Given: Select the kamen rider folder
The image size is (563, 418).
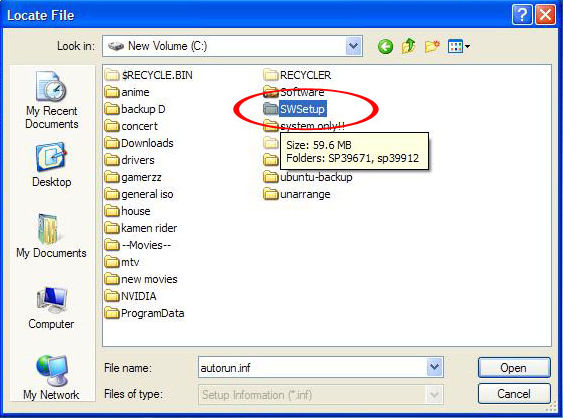Looking at the screenshot, I should point(141,228).
